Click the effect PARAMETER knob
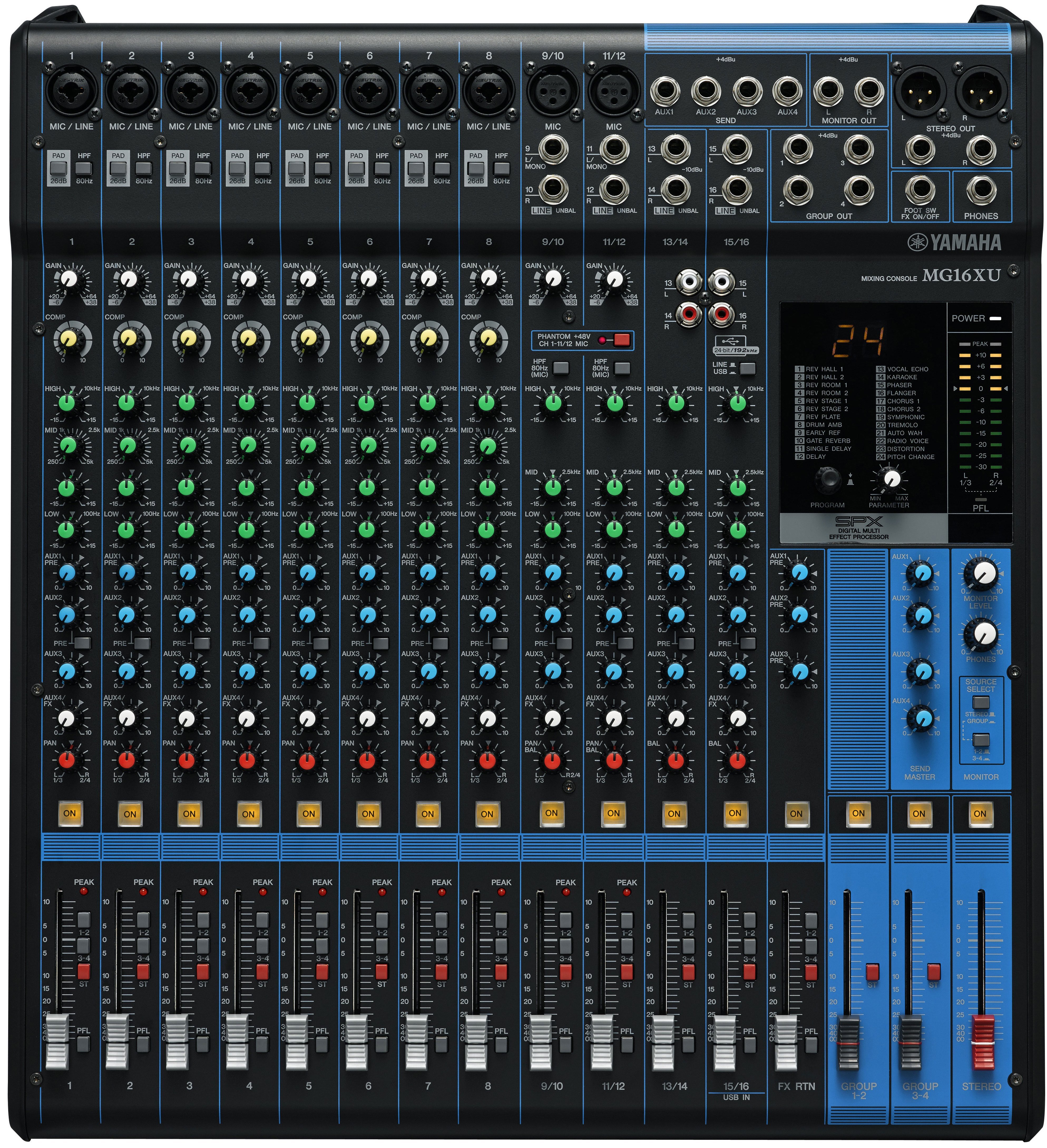The width and height of the screenshot is (1047, 1148). (x=891, y=479)
